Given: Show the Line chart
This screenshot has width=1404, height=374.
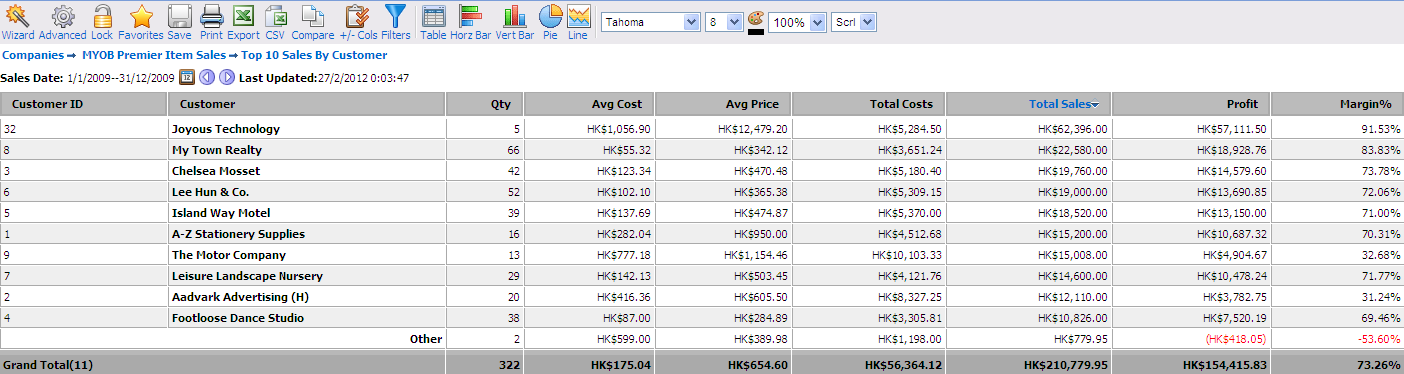Looking at the screenshot, I should [578, 21].
